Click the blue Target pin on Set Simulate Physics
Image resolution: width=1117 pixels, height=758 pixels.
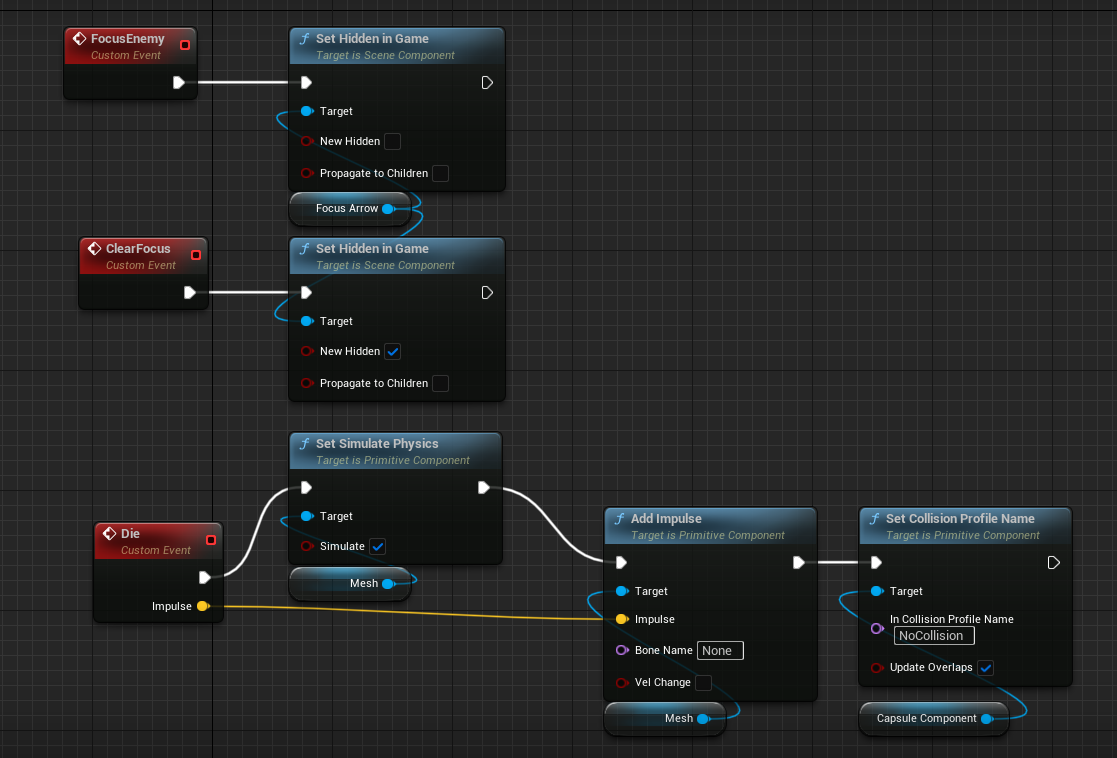pyautogui.click(x=307, y=516)
